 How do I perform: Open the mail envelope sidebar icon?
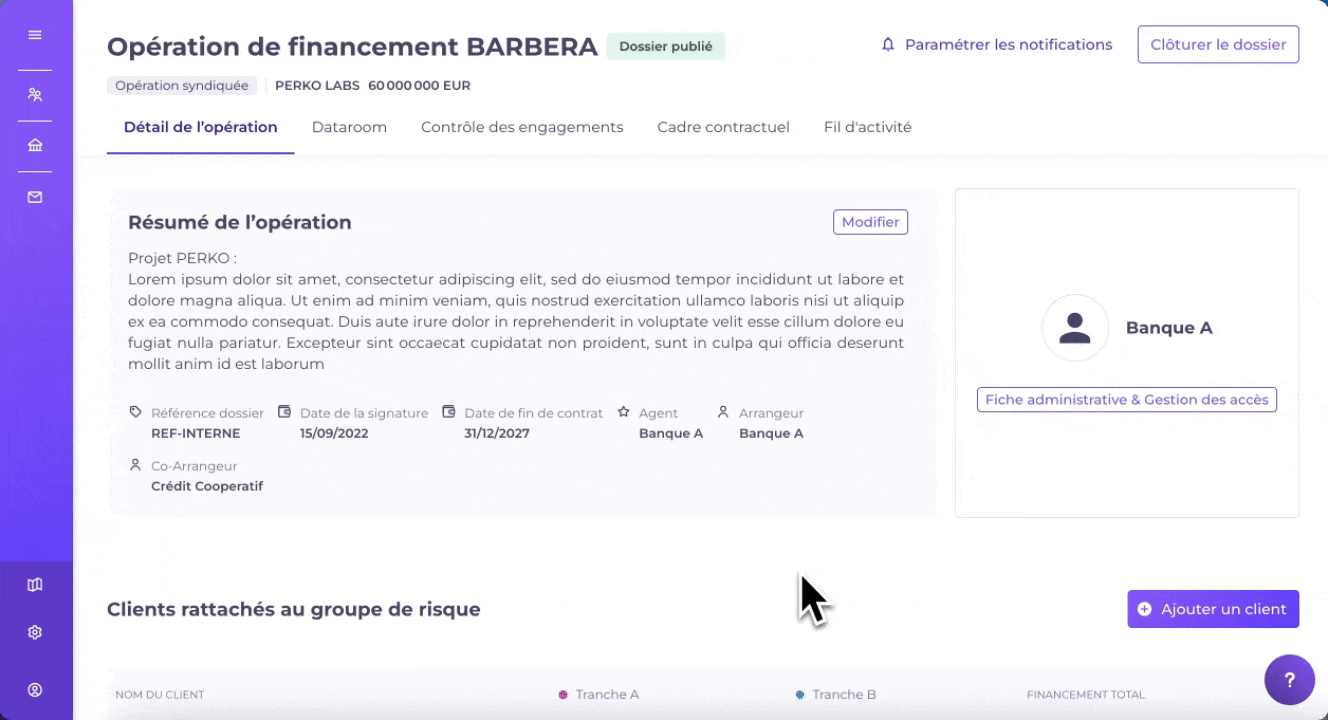[35, 197]
